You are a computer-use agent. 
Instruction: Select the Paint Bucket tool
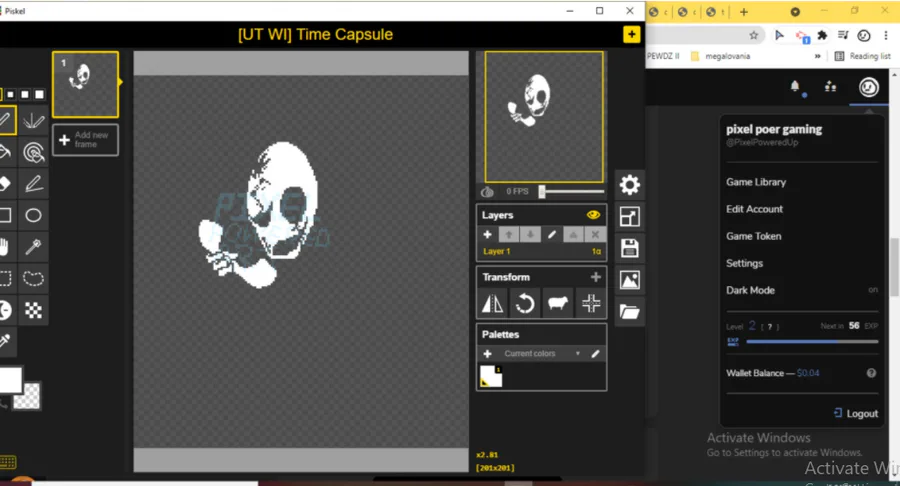pos(5,152)
